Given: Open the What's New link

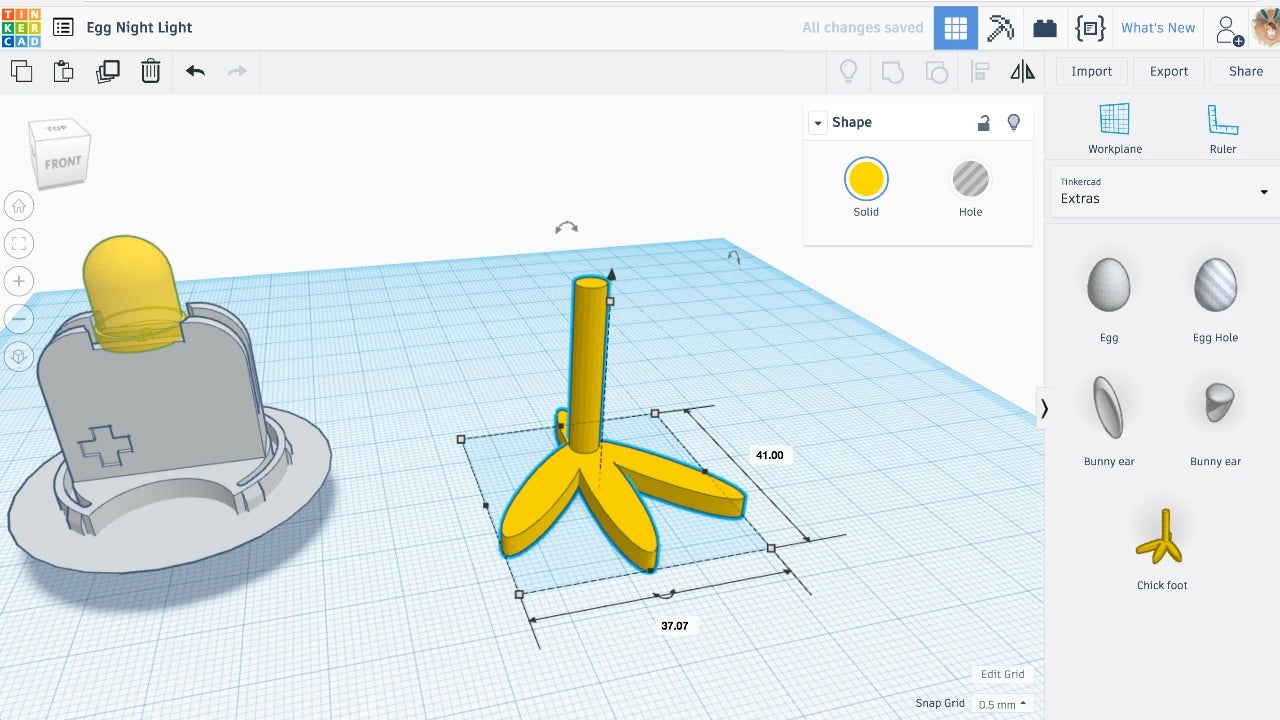Looking at the screenshot, I should coord(1157,28).
